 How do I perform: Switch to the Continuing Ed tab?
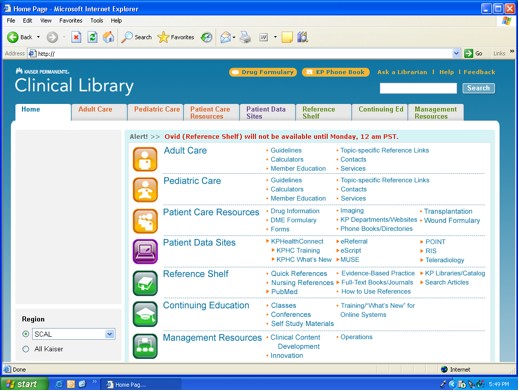[380, 112]
